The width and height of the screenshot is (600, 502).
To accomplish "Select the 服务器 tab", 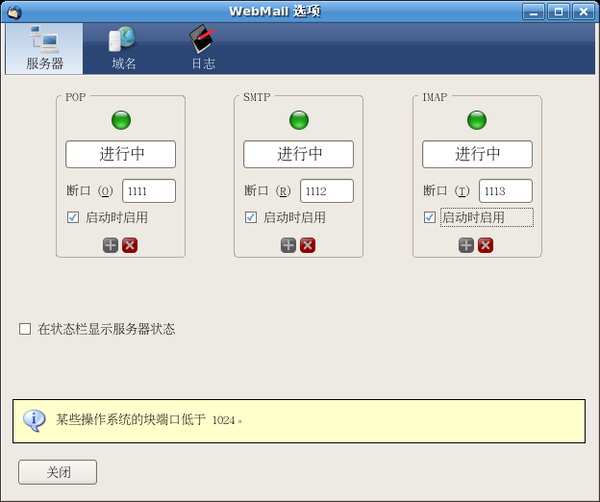I will [44, 48].
